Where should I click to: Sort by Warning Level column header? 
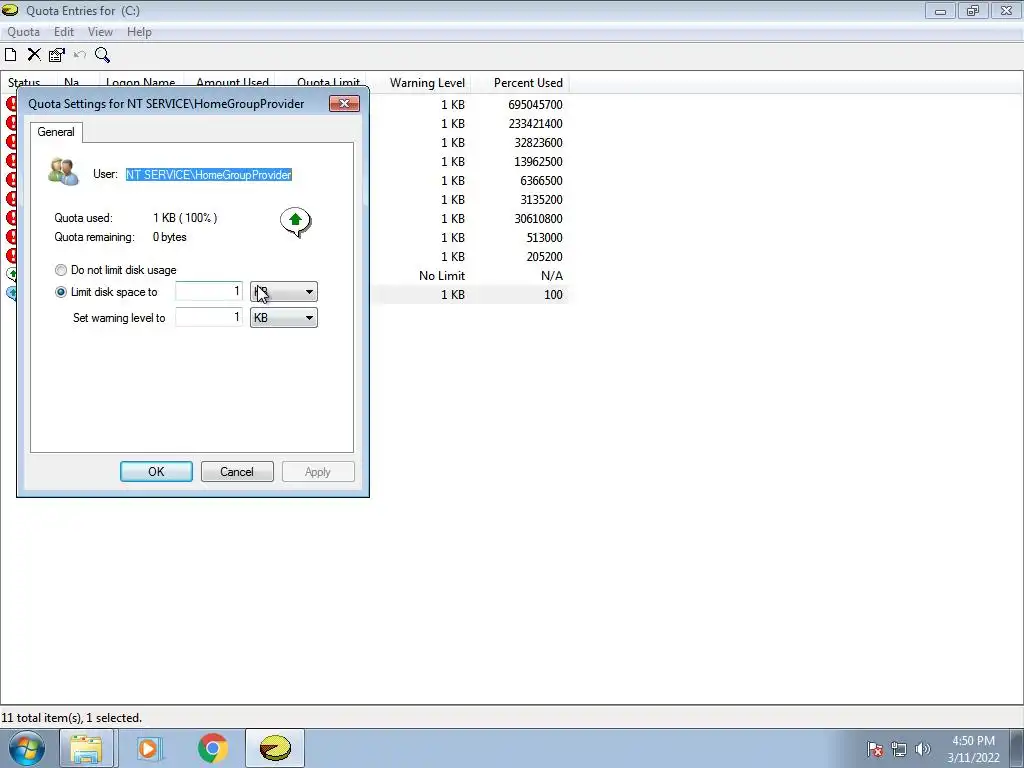(427, 83)
